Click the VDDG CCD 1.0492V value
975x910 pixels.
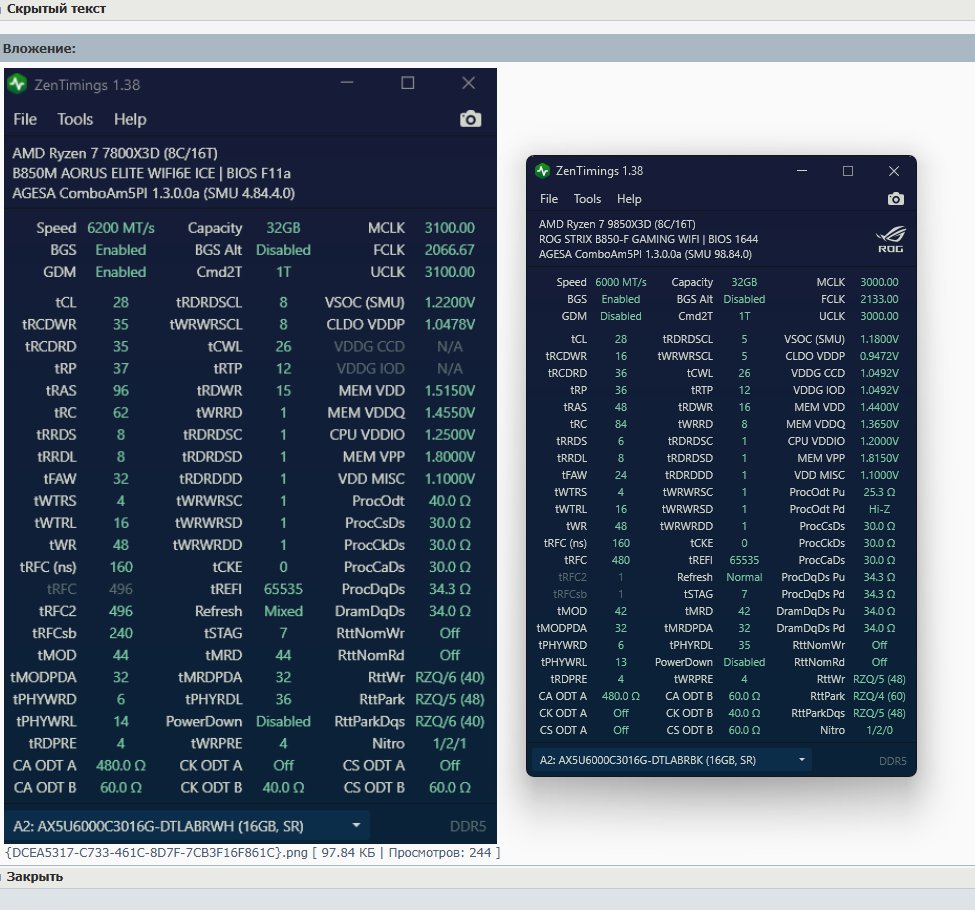[x=879, y=373]
